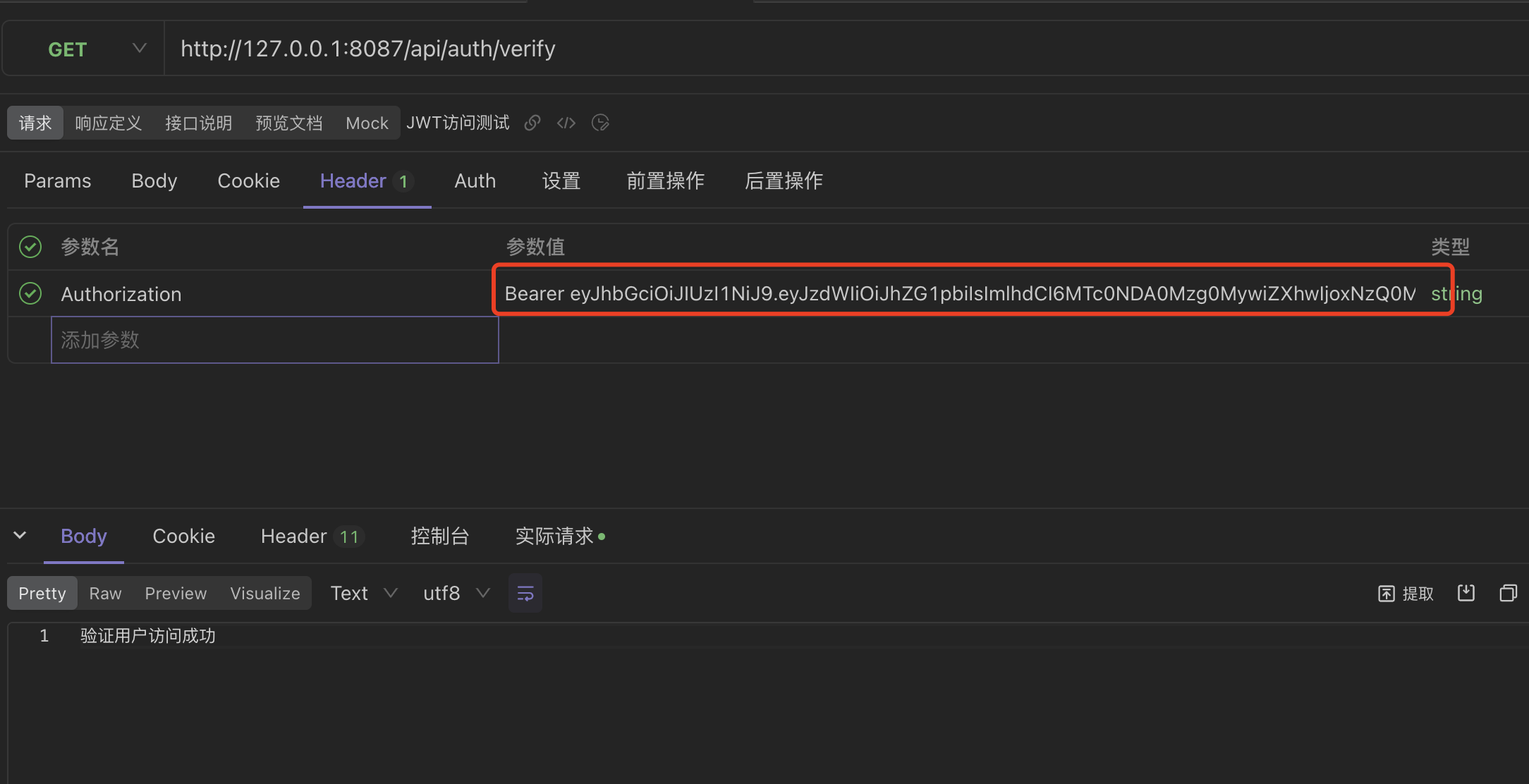Open the 实际请求 response tab
1529x784 pixels.
coord(555,537)
